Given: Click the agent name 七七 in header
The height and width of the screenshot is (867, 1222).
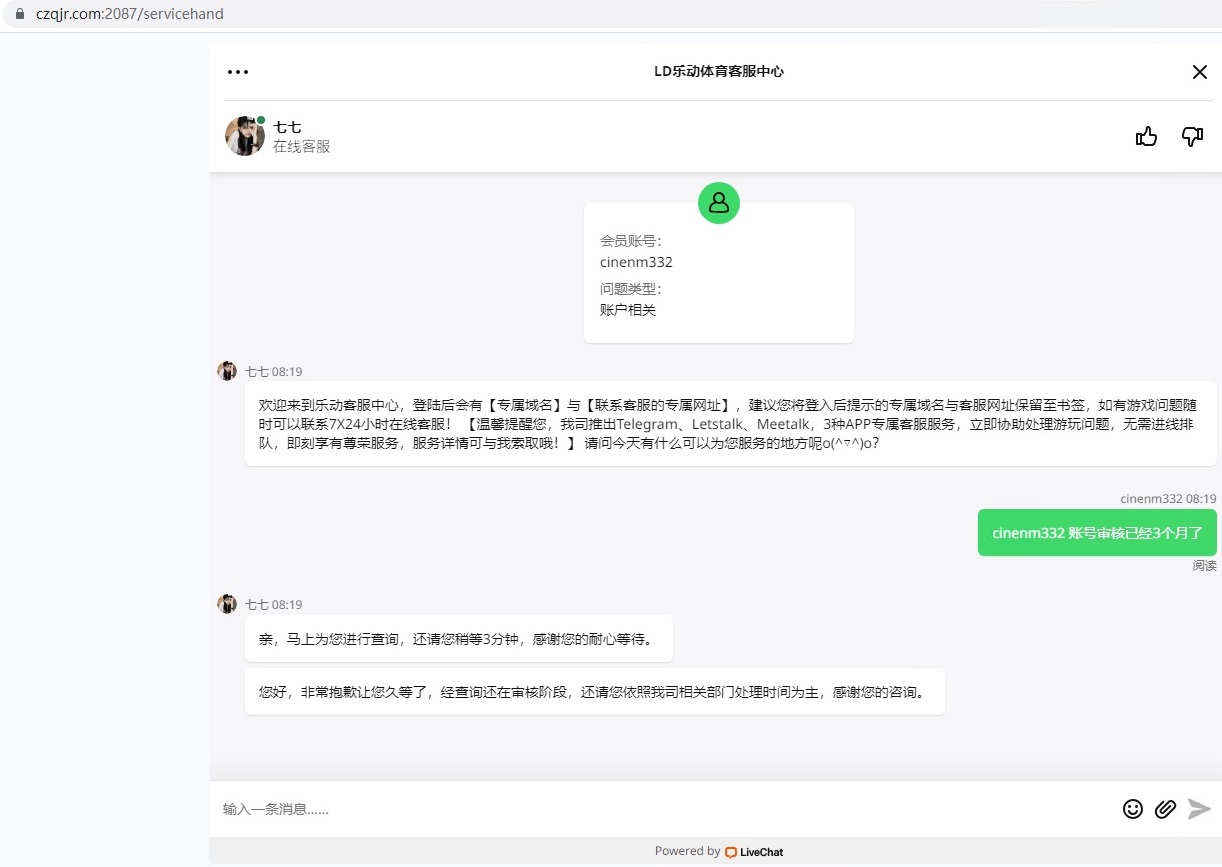Looking at the screenshot, I should (287, 127).
